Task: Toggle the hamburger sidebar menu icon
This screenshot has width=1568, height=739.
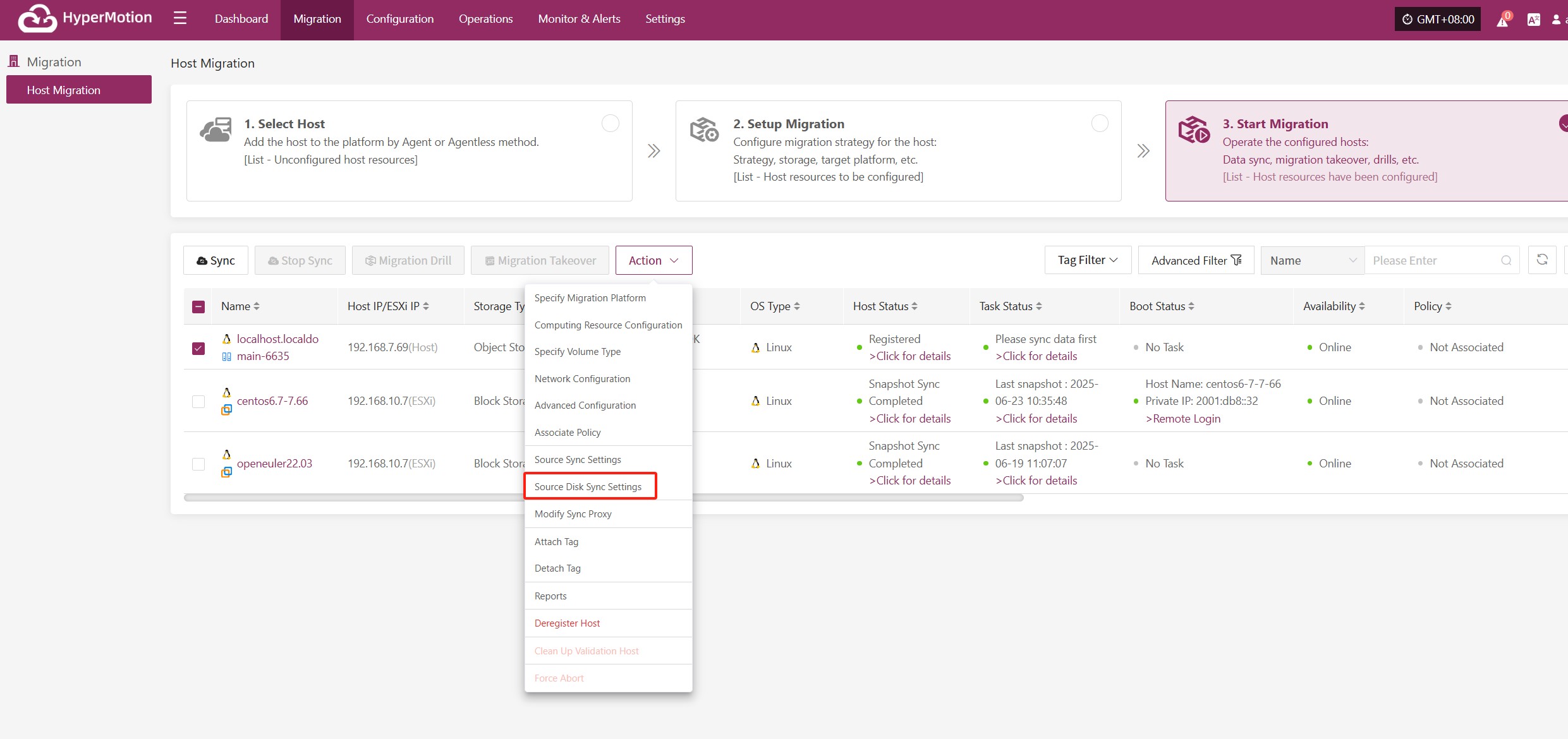Action: point(180,18)
